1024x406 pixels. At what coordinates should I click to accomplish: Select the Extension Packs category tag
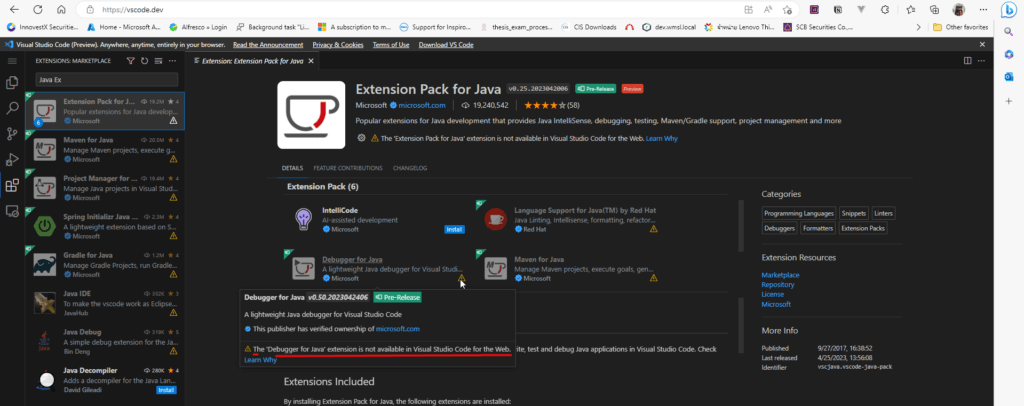coord(863,228)
